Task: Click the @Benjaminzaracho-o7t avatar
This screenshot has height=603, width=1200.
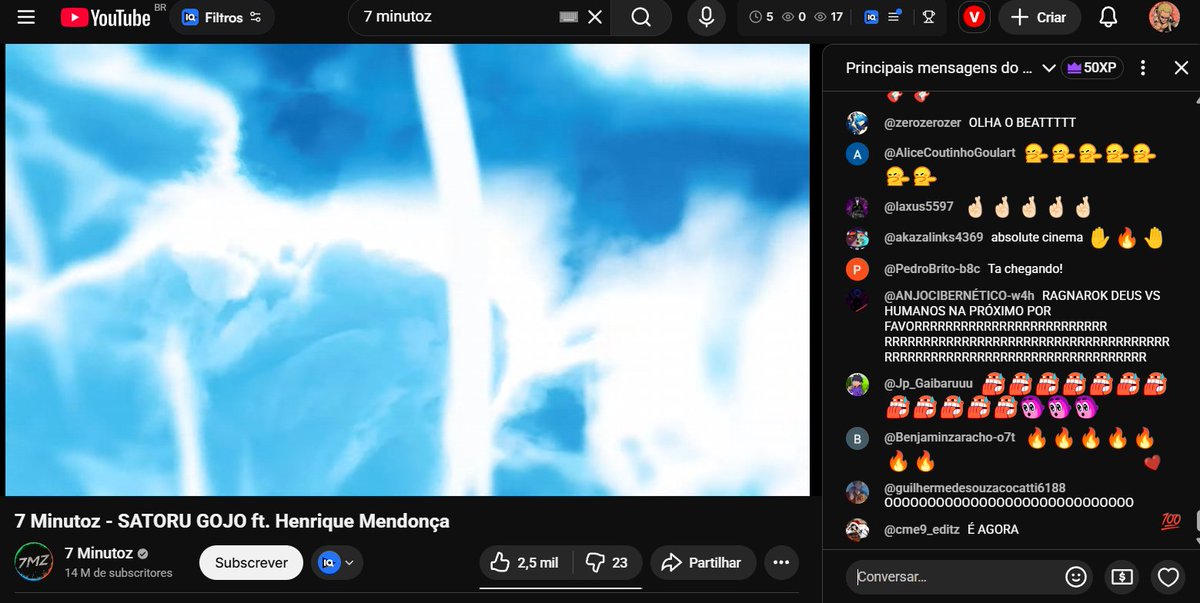Action: (x=857, y=438)
